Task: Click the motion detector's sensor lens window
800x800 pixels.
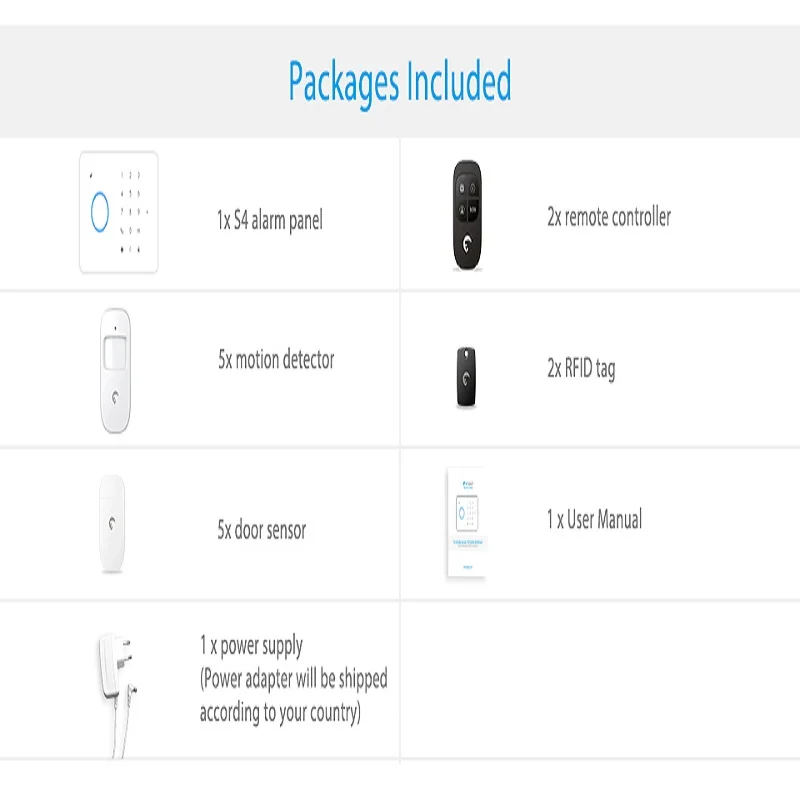Action: click(x=117, y=352)
